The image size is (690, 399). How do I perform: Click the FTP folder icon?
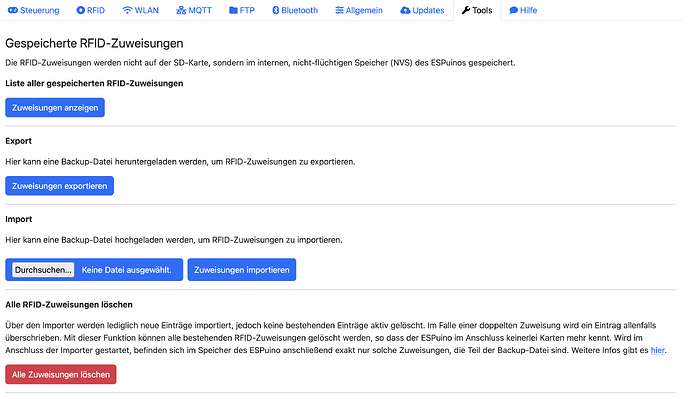click(233, 10)
